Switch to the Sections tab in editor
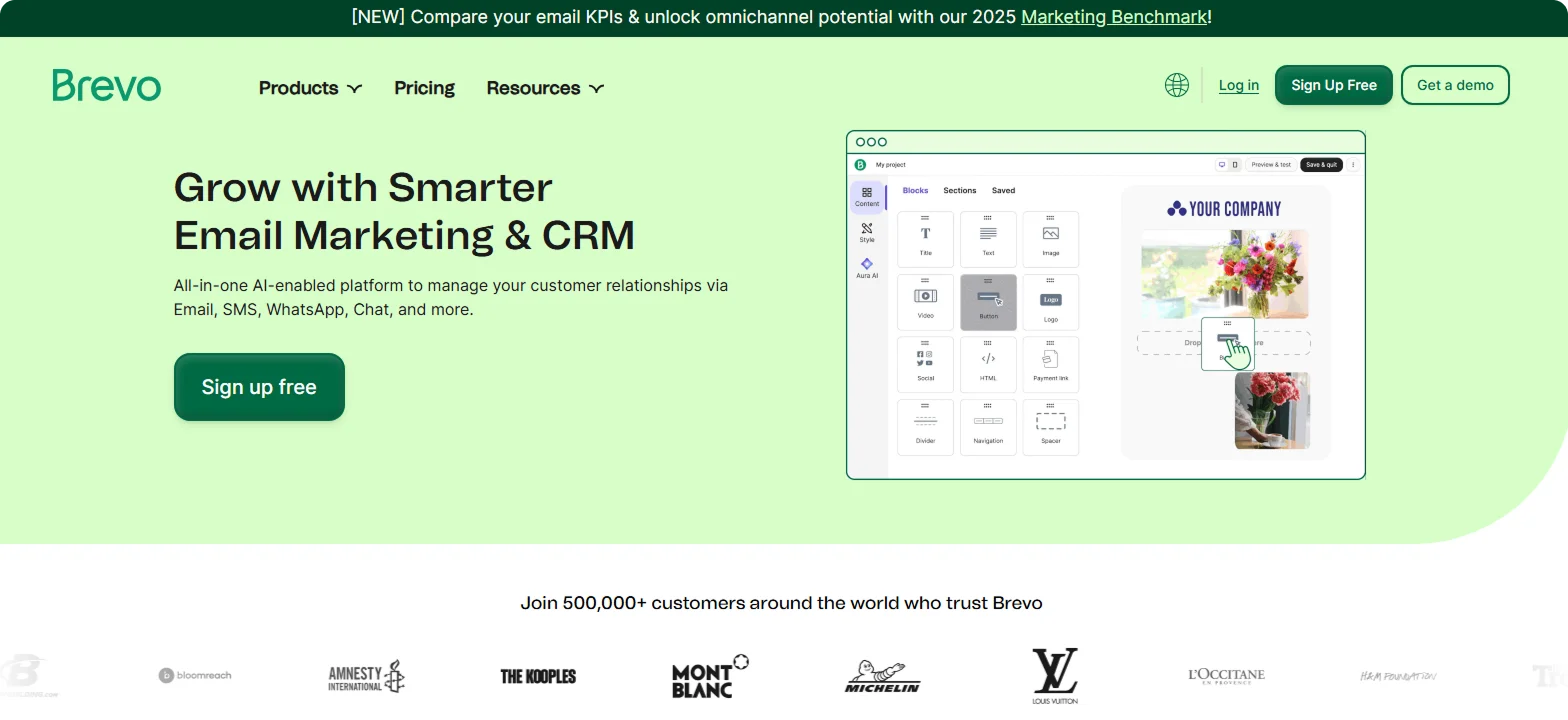Screen dimensions: 1568x720 point(960,190)
